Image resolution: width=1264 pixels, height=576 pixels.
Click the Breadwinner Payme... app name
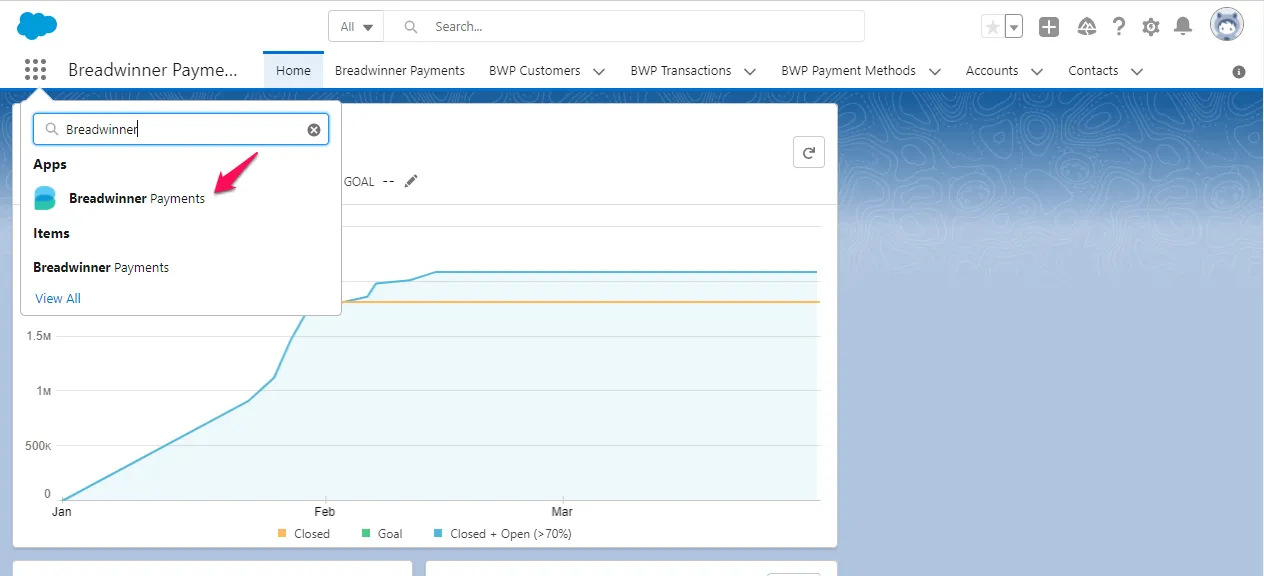click(153, 70)
